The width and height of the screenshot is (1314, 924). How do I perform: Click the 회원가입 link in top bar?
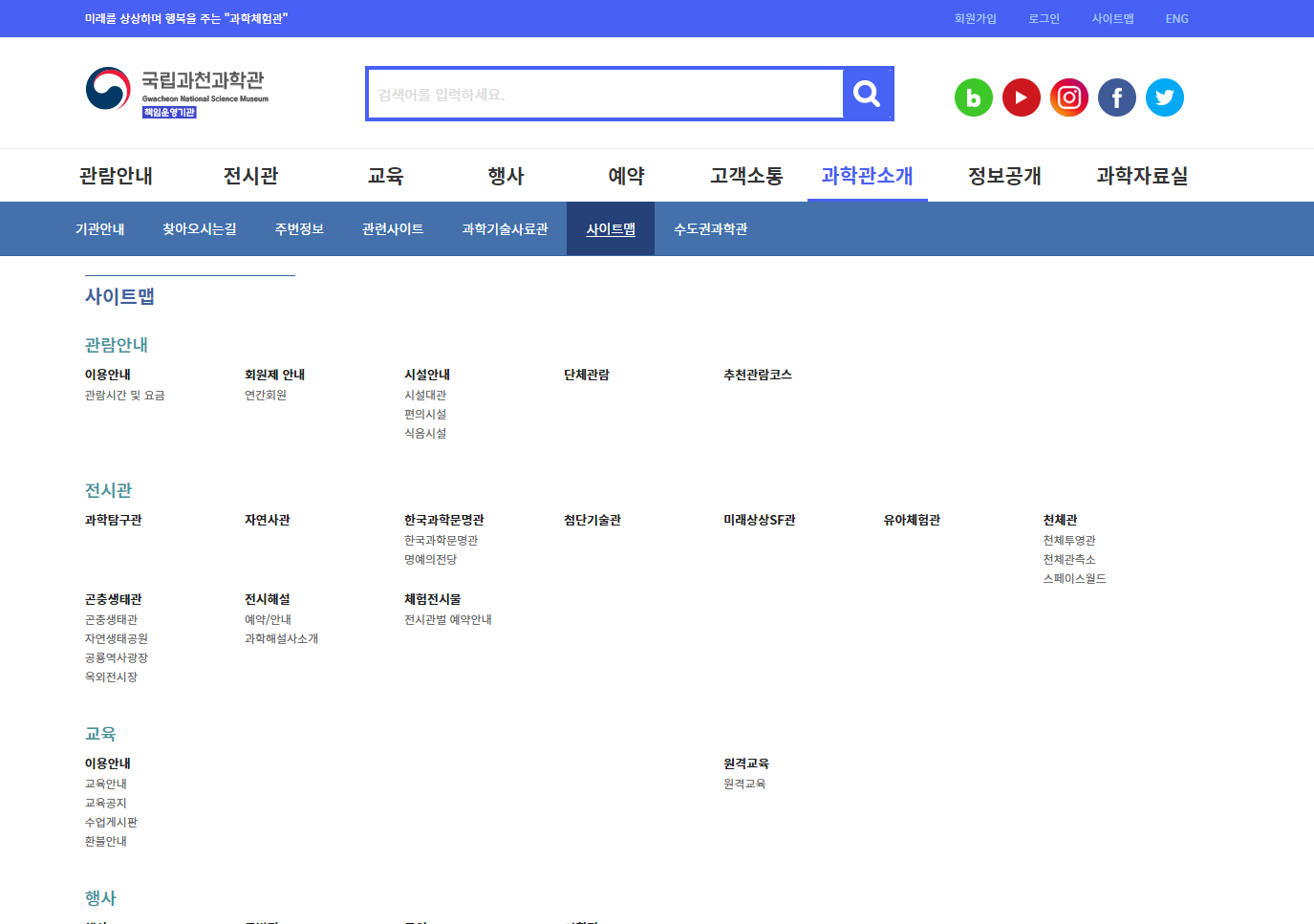pyautogui.click(x=975, y=19)
